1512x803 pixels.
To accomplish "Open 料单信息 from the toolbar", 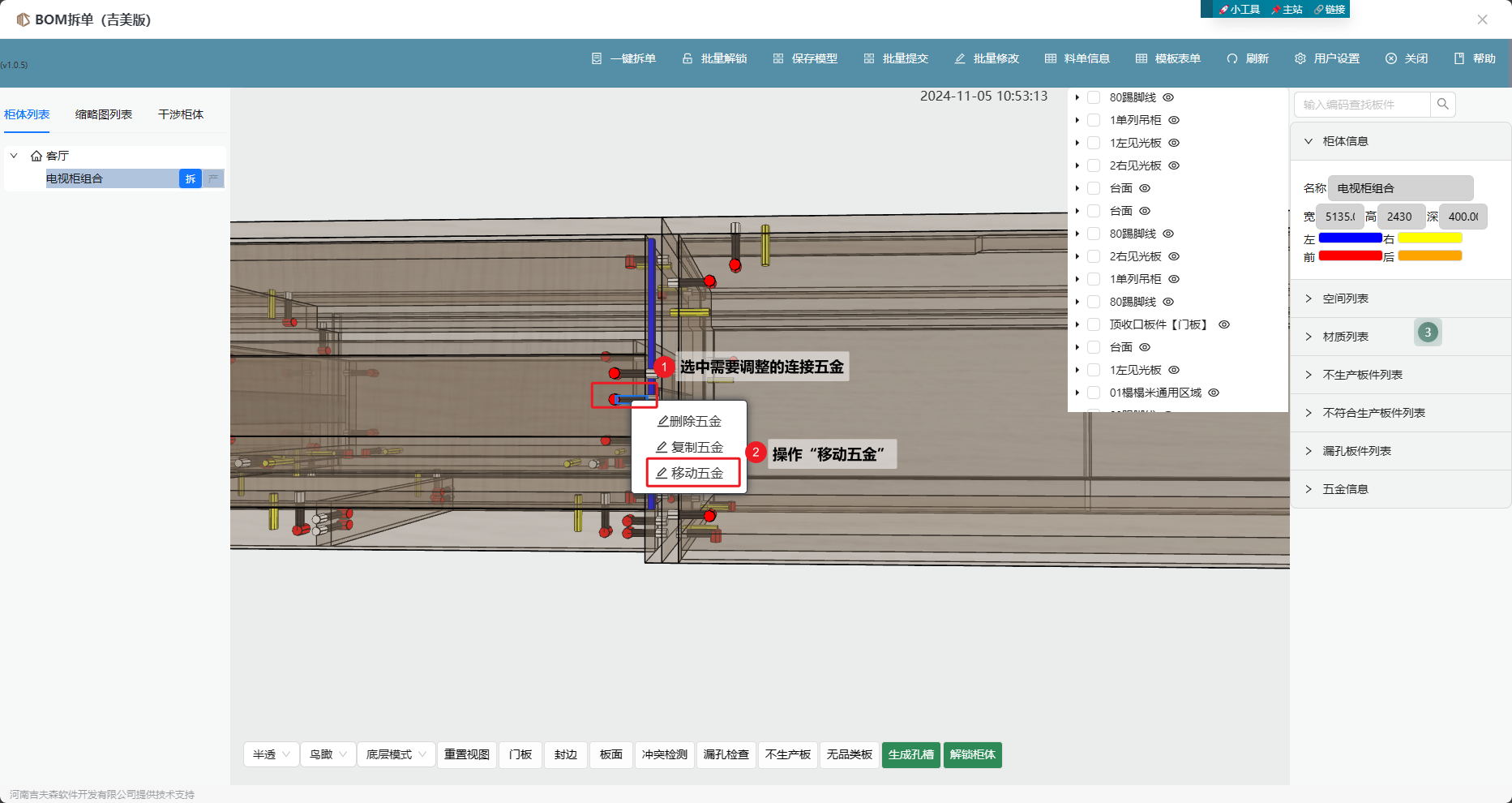I will (1077, 58).
